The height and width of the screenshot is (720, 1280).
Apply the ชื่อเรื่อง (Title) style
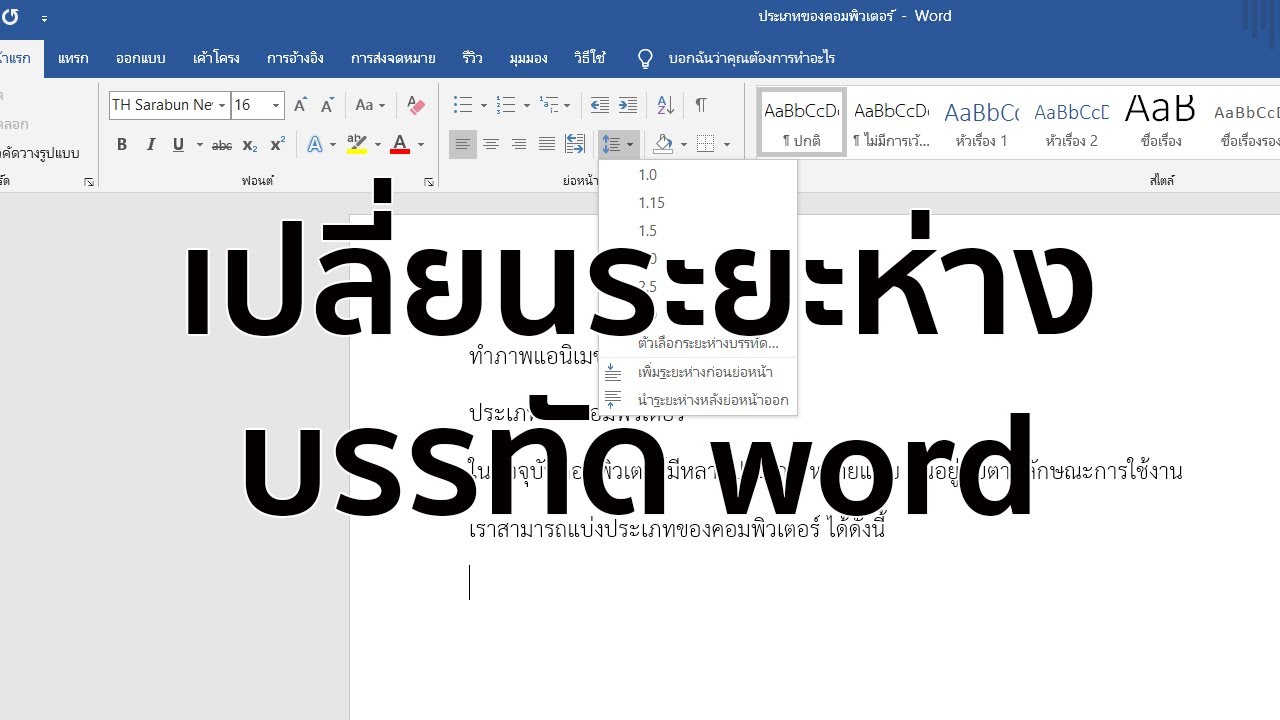1161,122
